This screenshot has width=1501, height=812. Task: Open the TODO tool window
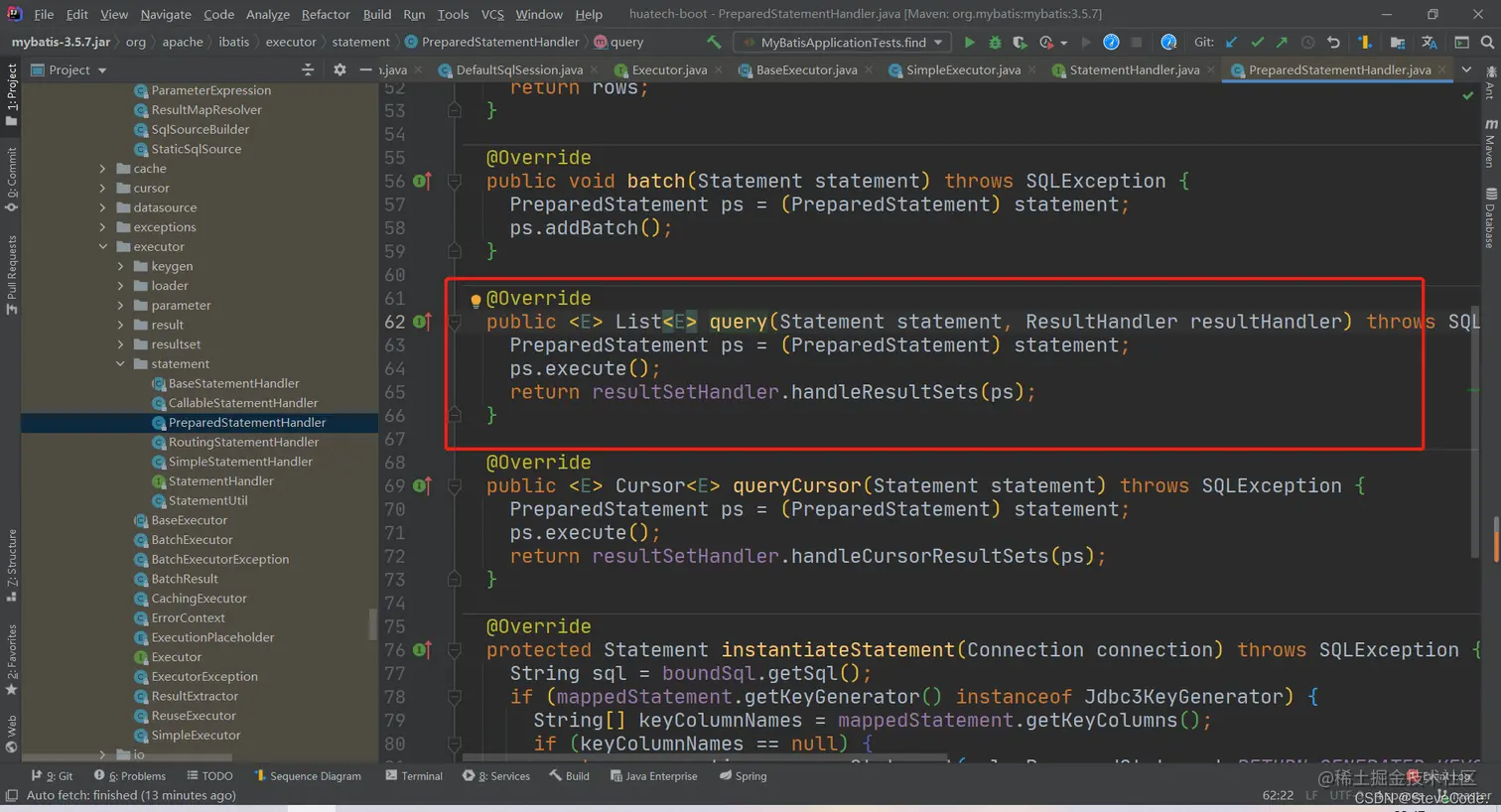coord(209,776)
